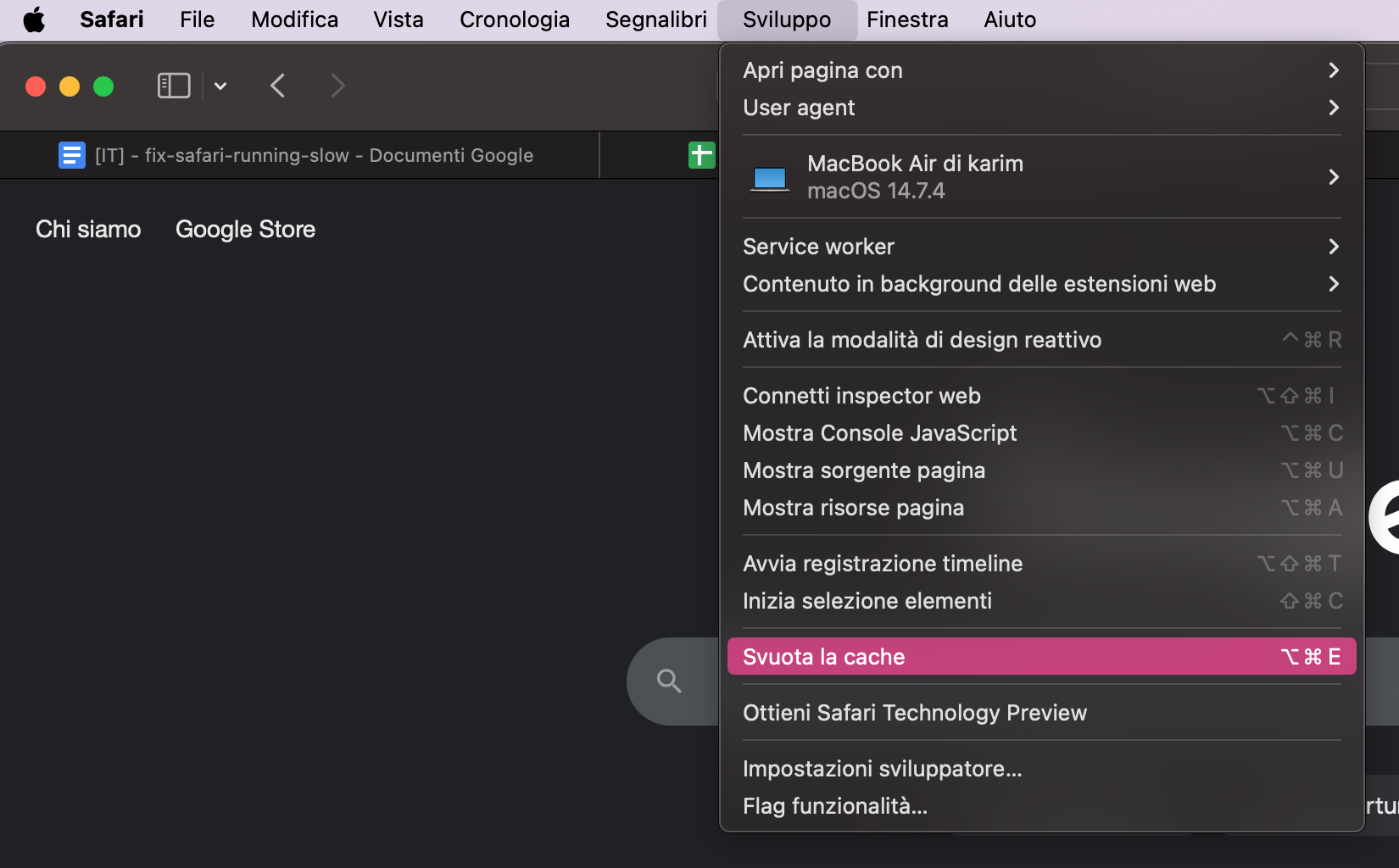The height and width of the screenshot is (868, 1399).
Task: Click the back navigation arrow
Action: (x=277, y=86)
